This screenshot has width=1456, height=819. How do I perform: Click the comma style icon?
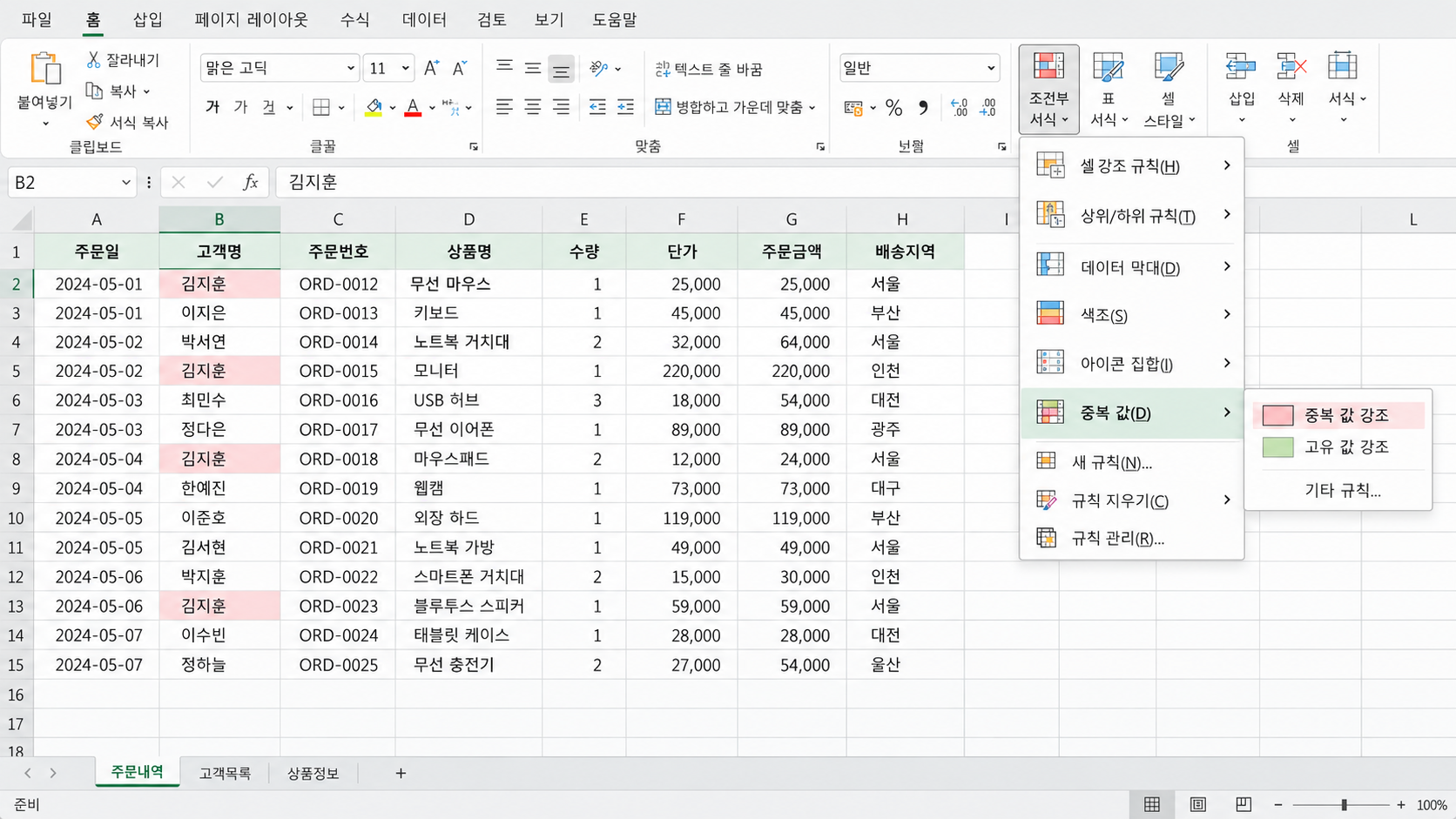tap(923, 107)
